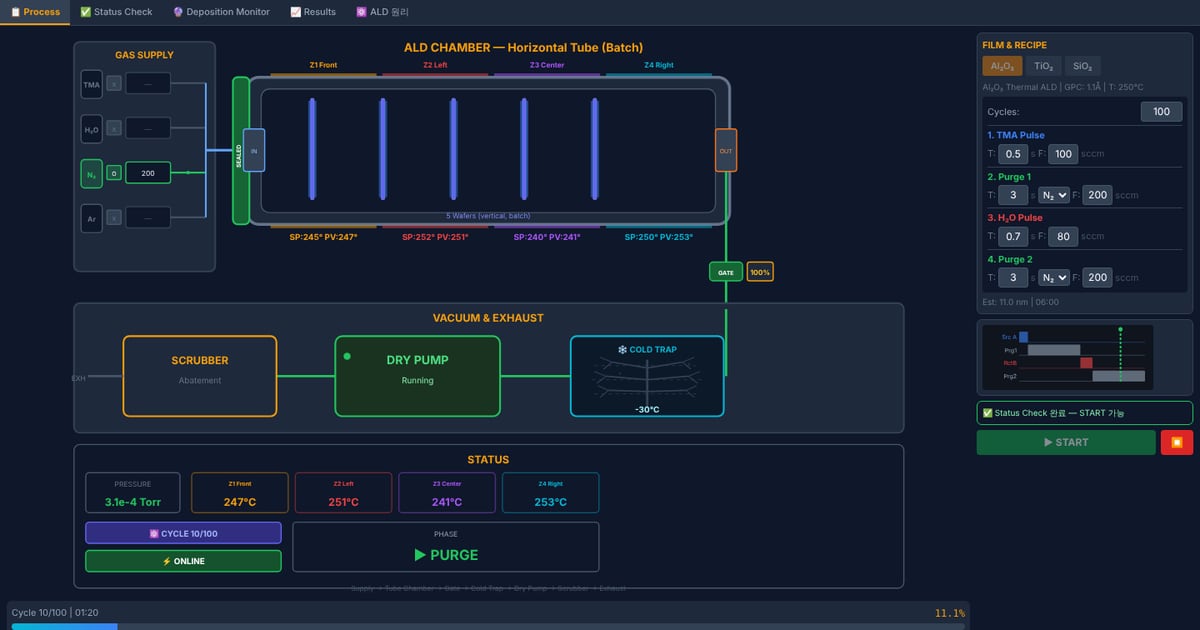Open the Status Check tab
Viewport: 1200px width, 630px height.
[x=116, y=12]
